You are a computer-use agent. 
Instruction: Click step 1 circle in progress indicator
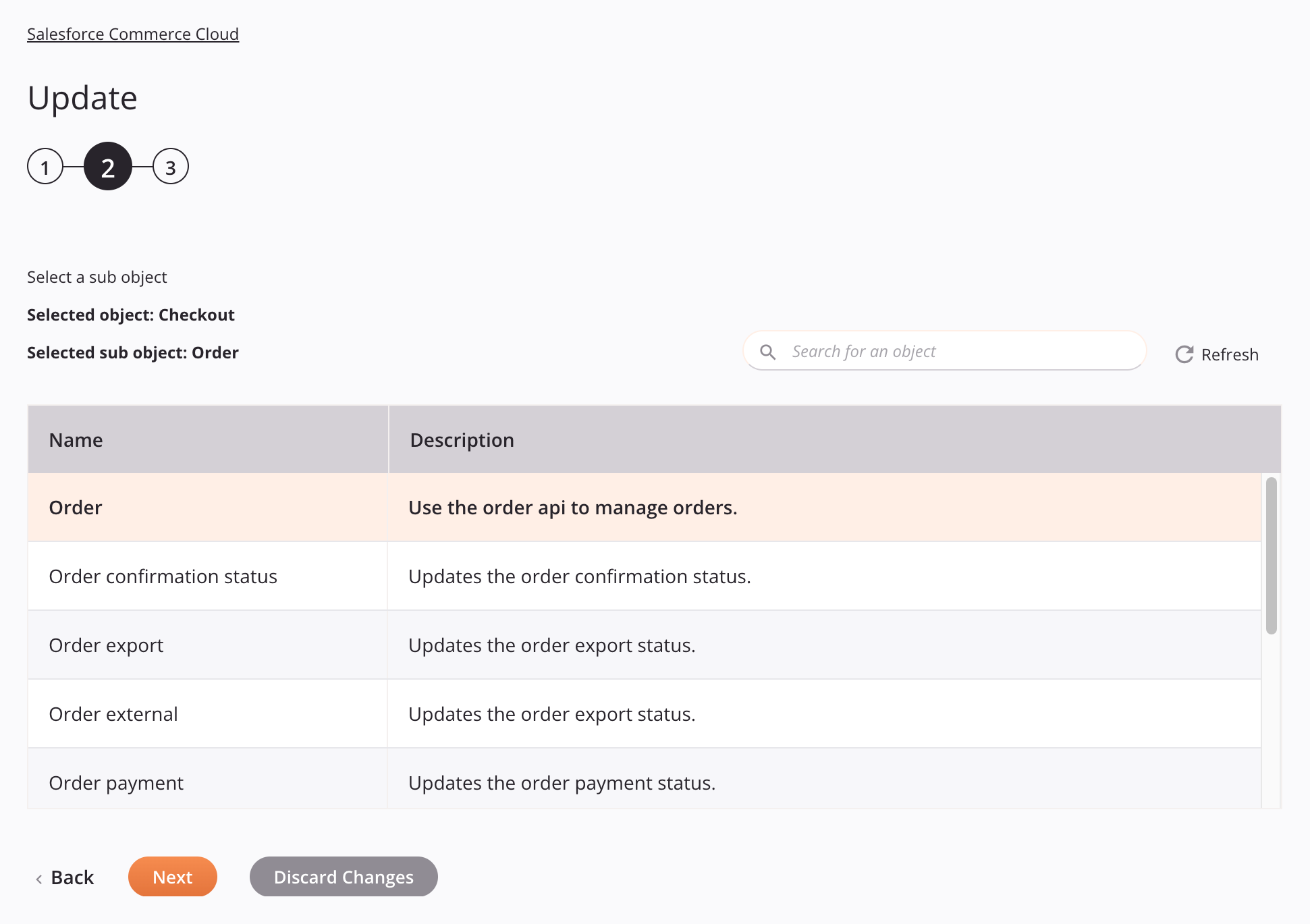tap(45, 166)
